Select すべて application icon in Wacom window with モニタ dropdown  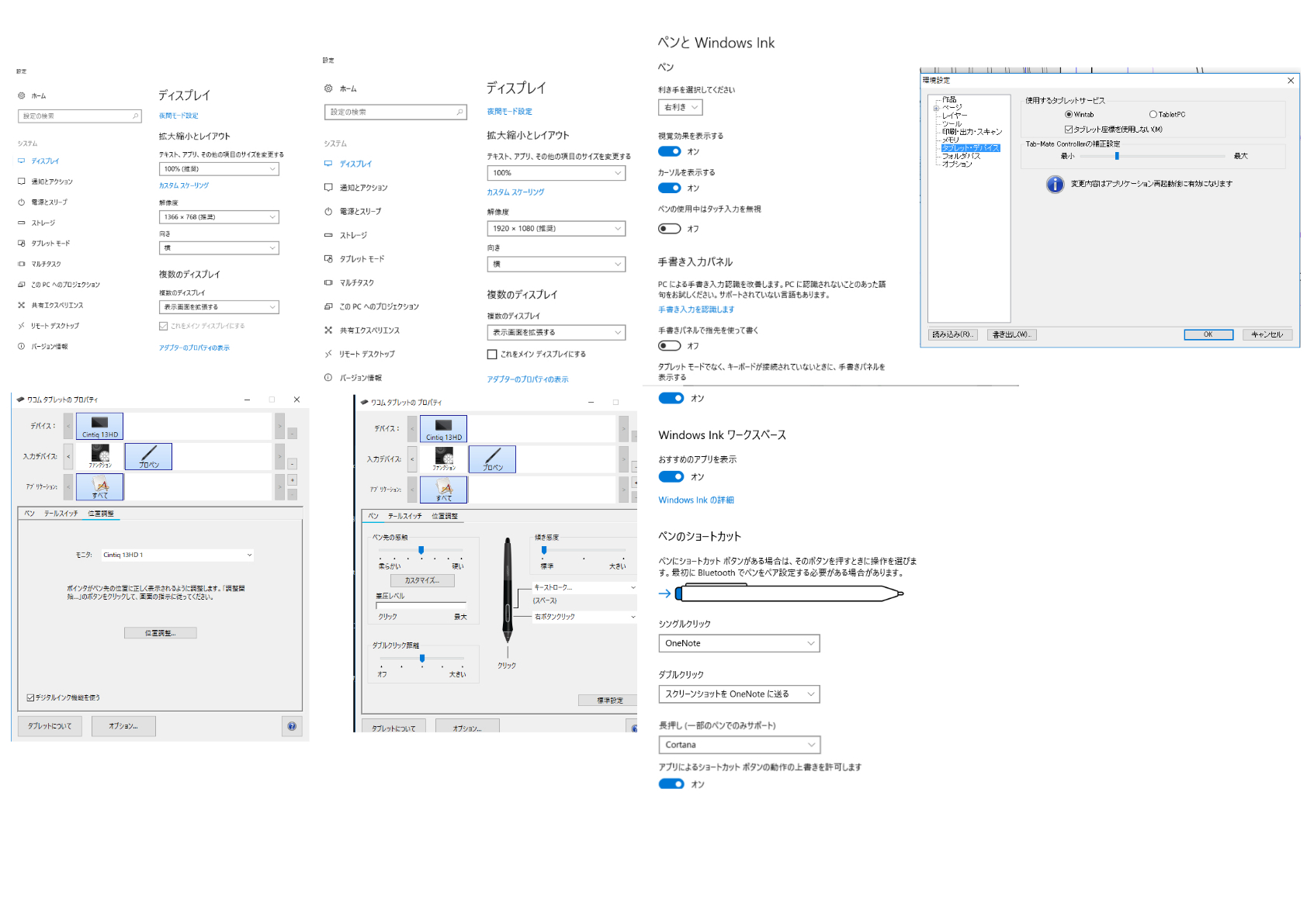pyautogui.click(x=99, y=486)
